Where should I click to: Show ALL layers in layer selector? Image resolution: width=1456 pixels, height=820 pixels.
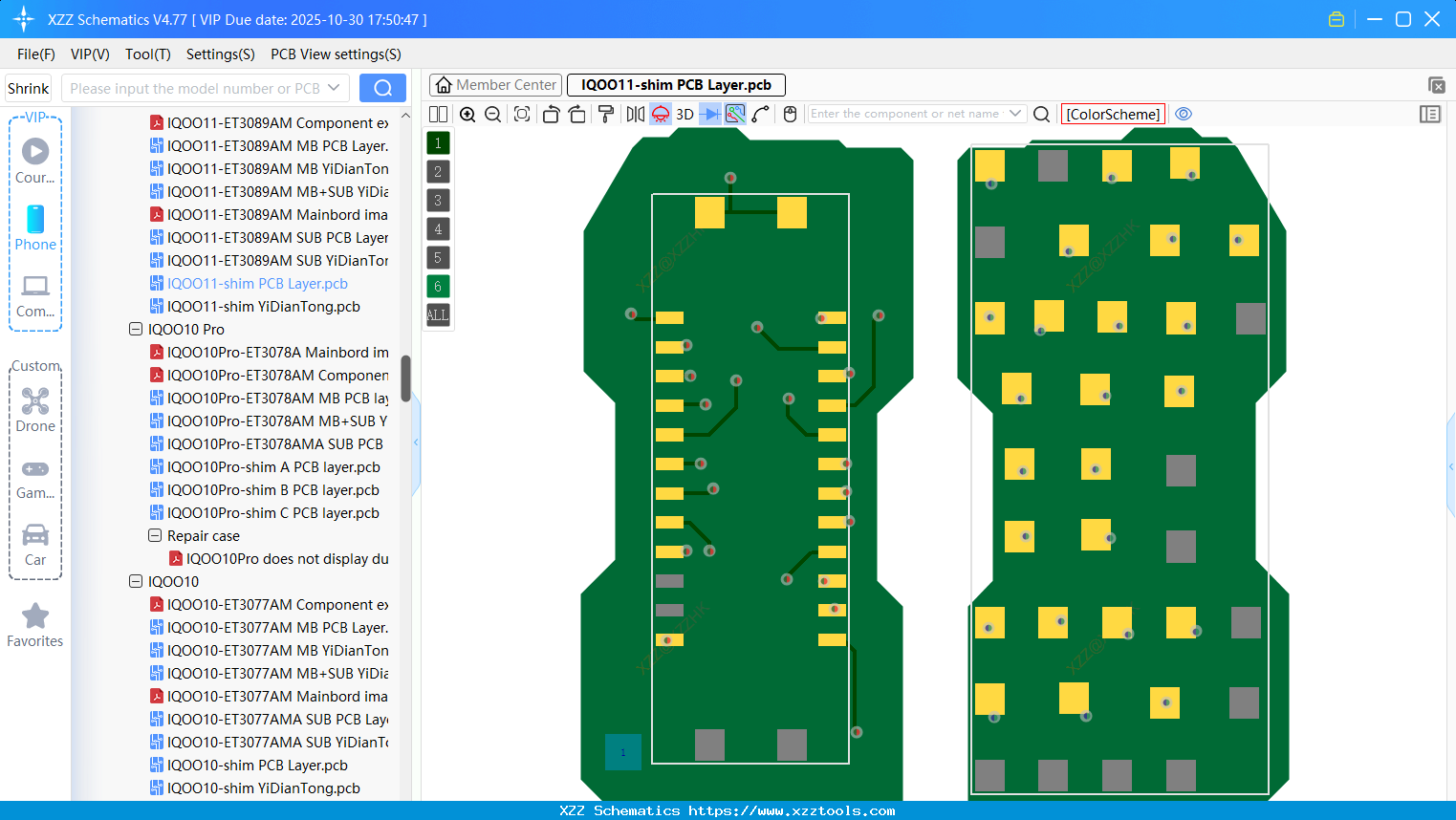click(x=438, y=315)
